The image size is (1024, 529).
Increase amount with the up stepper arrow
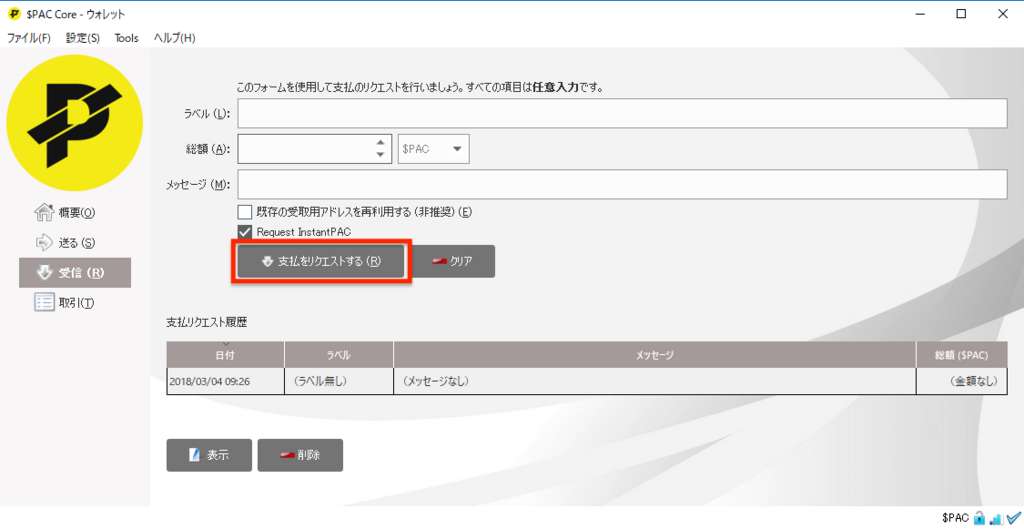click(380, 142)
